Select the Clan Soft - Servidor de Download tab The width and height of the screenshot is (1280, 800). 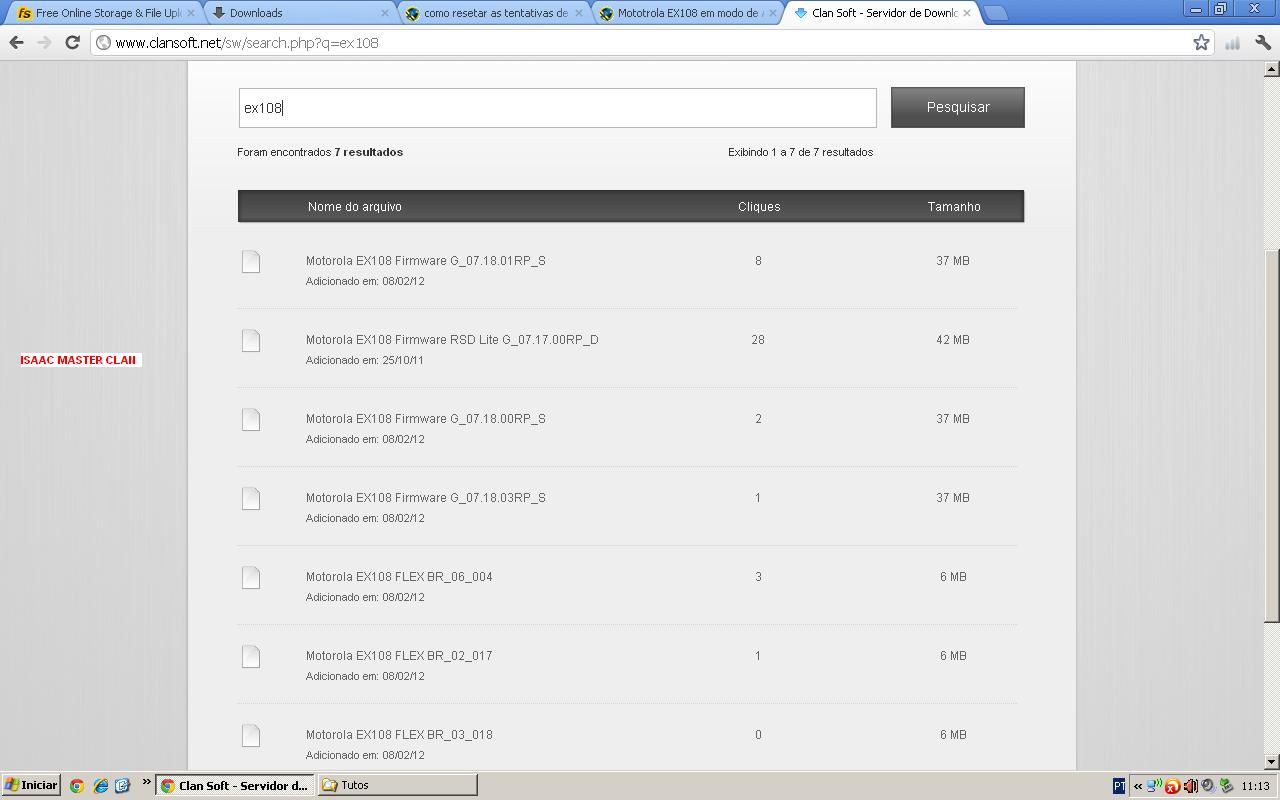tap(882, 13)
